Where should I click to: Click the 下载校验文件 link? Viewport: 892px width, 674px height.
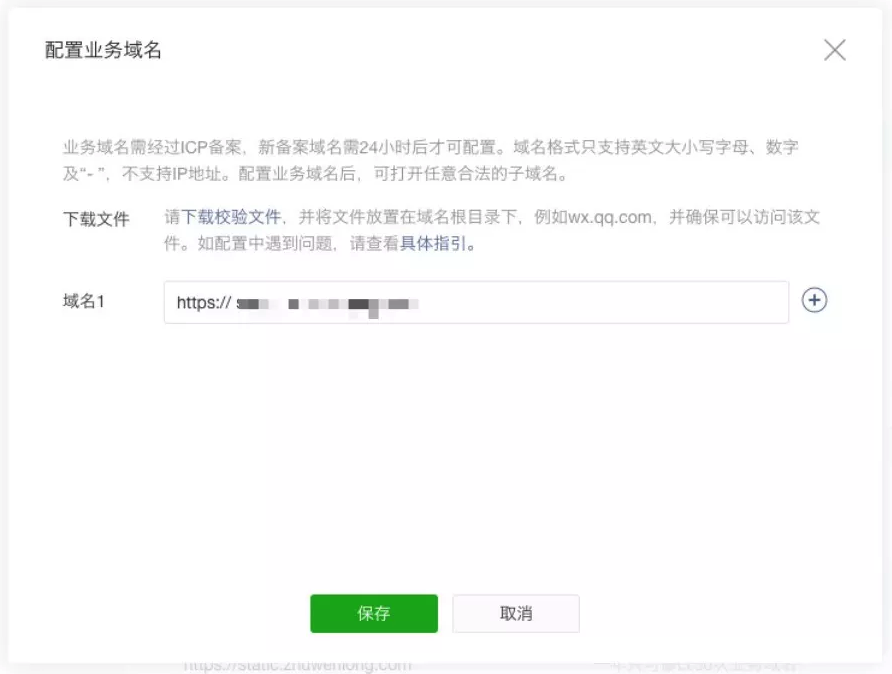(231, 217)
